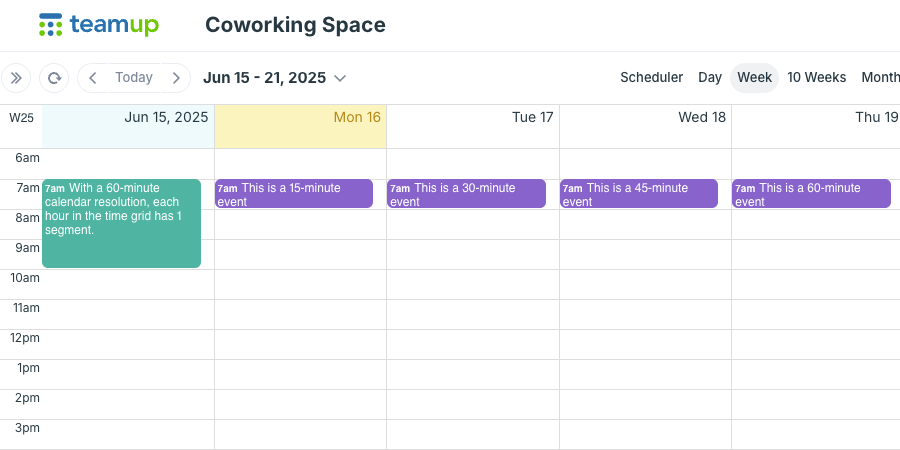
Task: Go to previous week arrow
Action: click(x=92, y=78)
